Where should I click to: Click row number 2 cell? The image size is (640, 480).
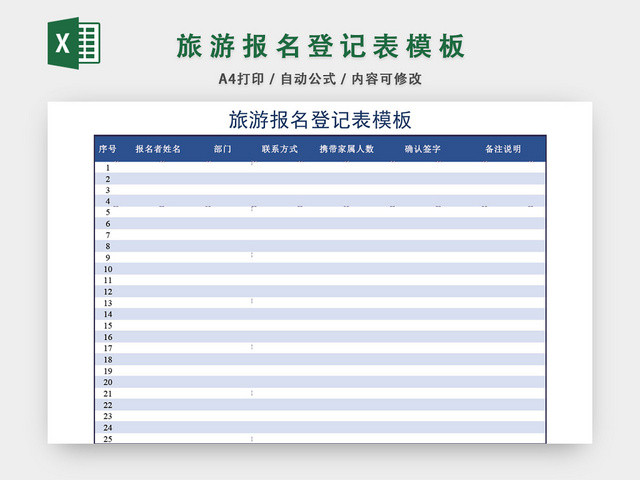coord(108,179)
